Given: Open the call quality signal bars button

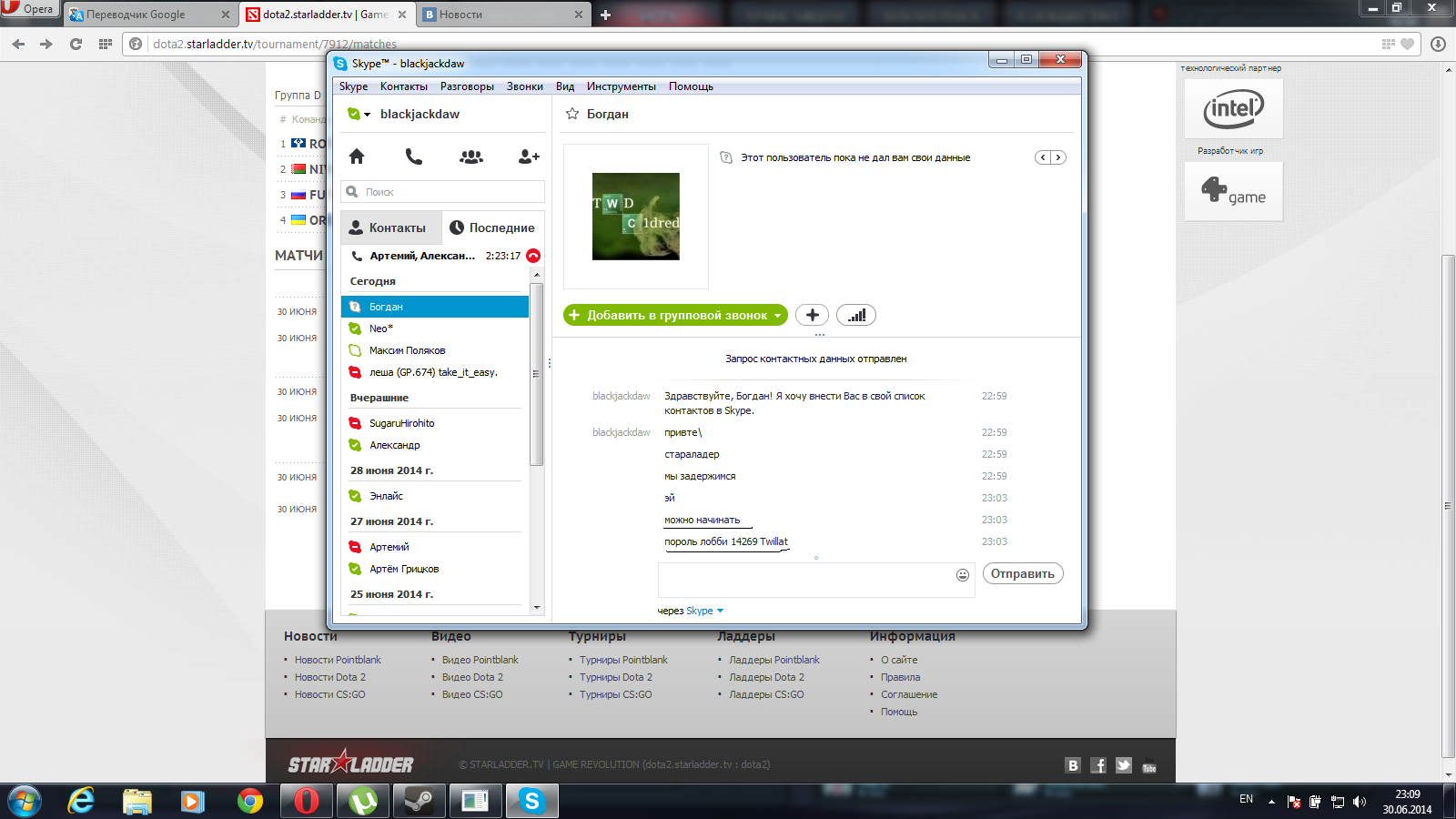Looking at the screenshot, I should (856, 315).
